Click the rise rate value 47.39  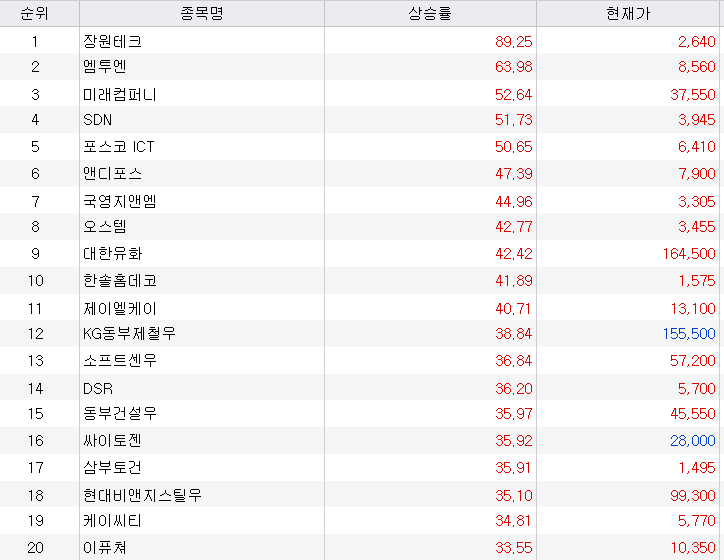click(x=513, y=174)
